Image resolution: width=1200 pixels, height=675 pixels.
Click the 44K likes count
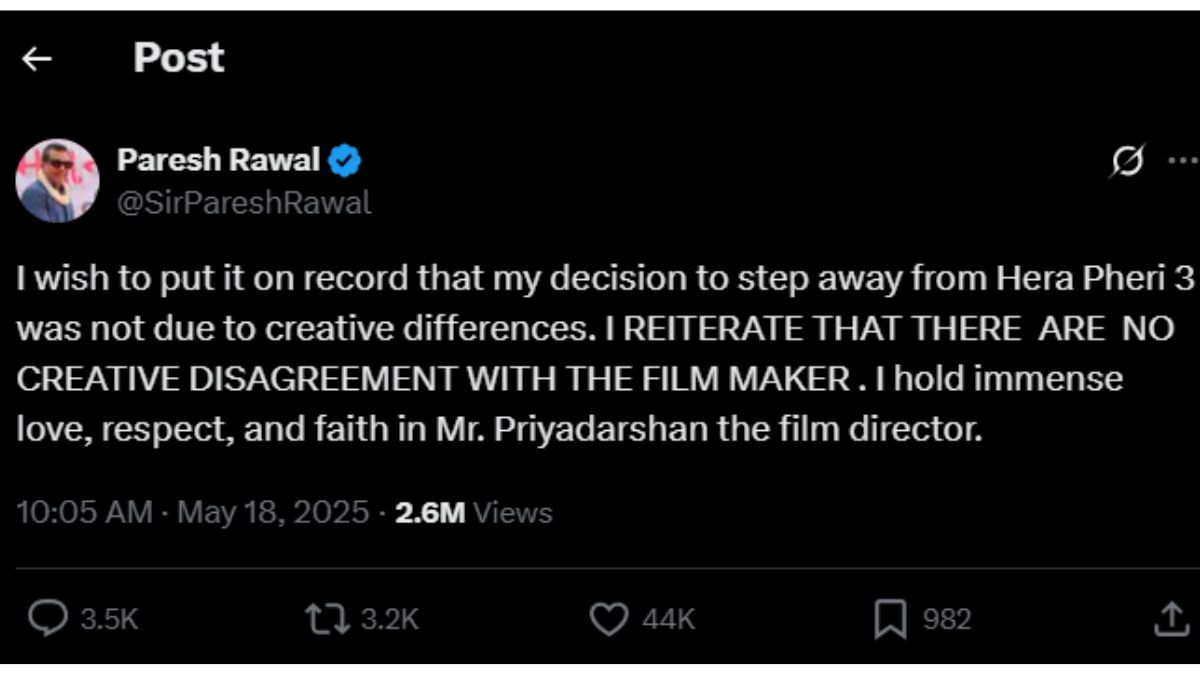[668, 620]
